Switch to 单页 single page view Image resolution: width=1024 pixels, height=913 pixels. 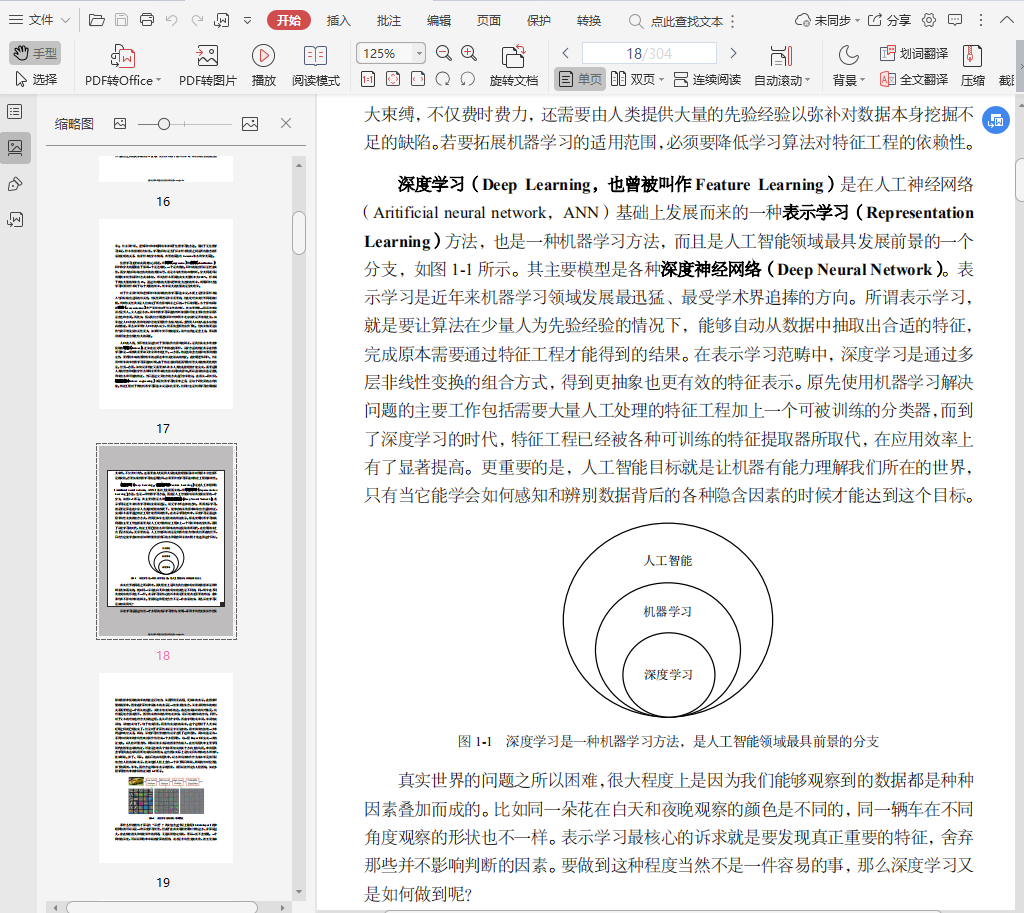click(580, 79)
